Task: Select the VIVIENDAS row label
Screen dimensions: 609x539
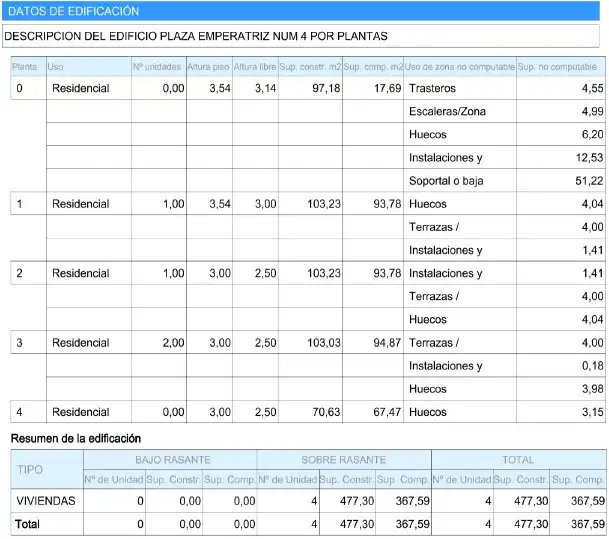Action: point(47,501)
